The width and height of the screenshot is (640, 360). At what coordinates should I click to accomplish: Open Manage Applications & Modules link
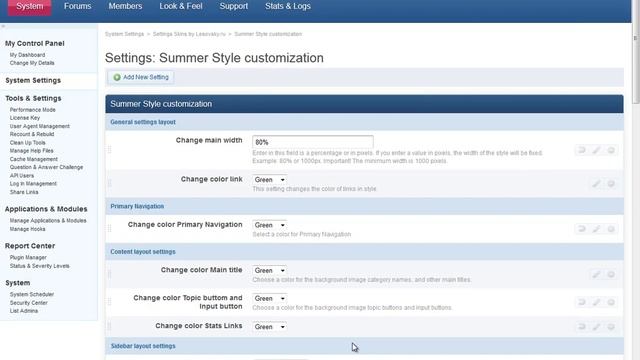tap(48, 220)
